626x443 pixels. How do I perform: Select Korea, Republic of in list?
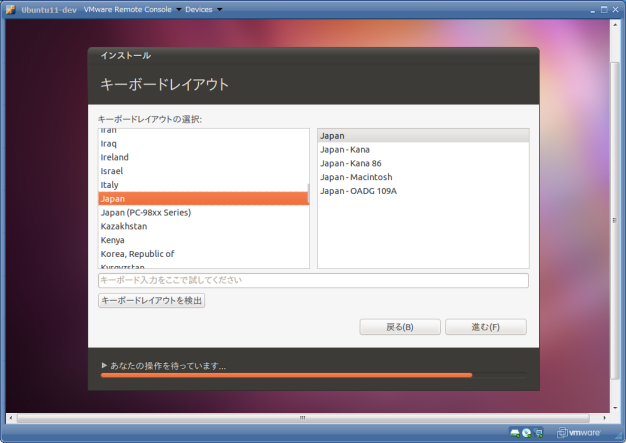coord(204,254)
